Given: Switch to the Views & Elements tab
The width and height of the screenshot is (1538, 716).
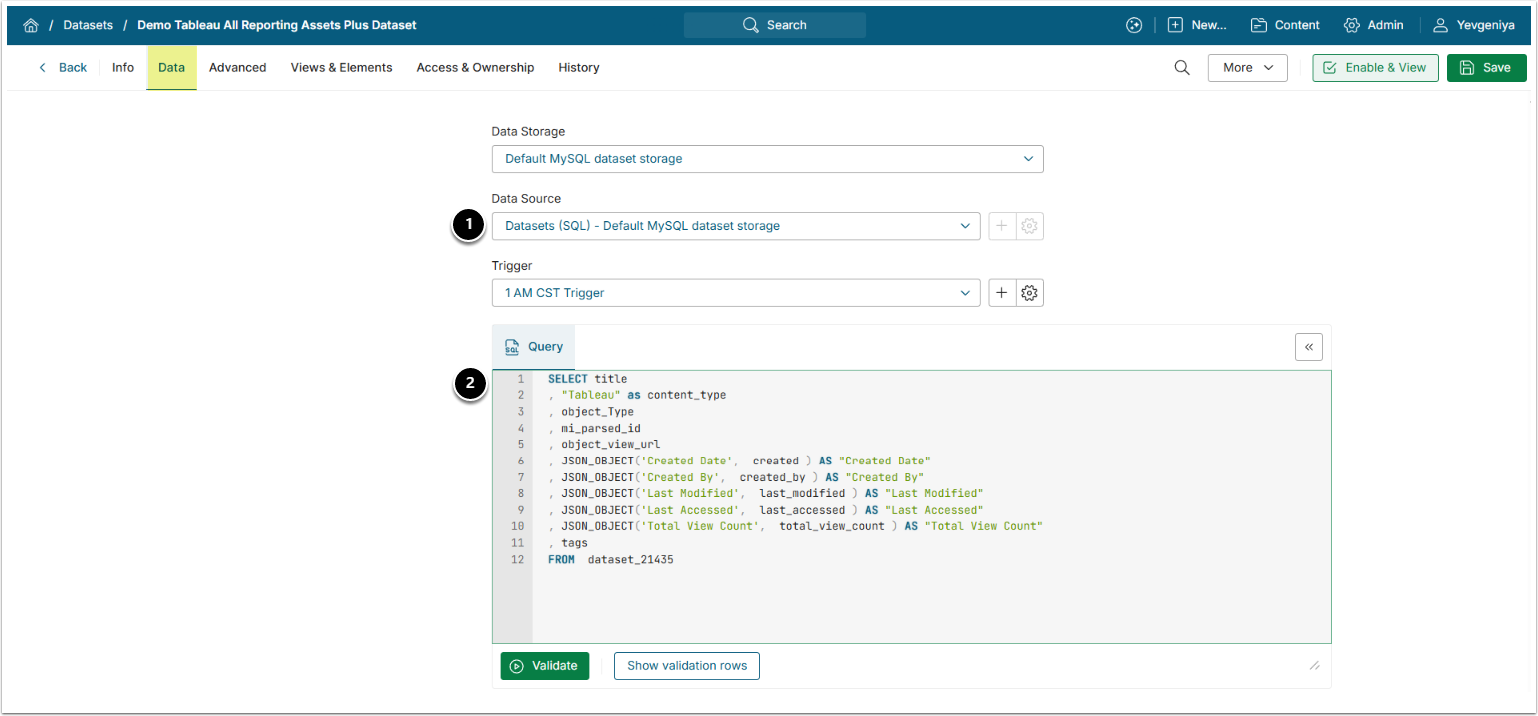Looking at the screenshot, I should pos(341,68).
